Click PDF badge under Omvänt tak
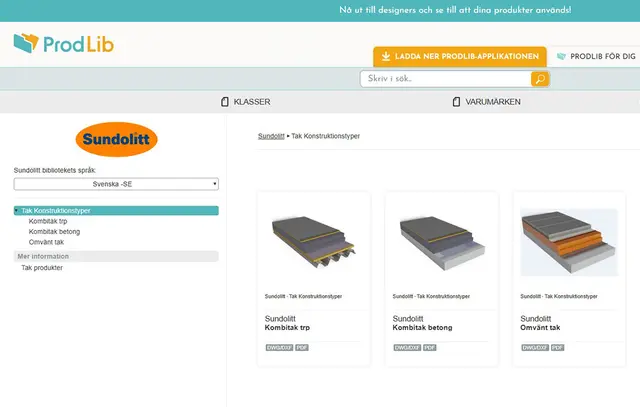Viewport: 640px width, 407px height. (558, 348)
